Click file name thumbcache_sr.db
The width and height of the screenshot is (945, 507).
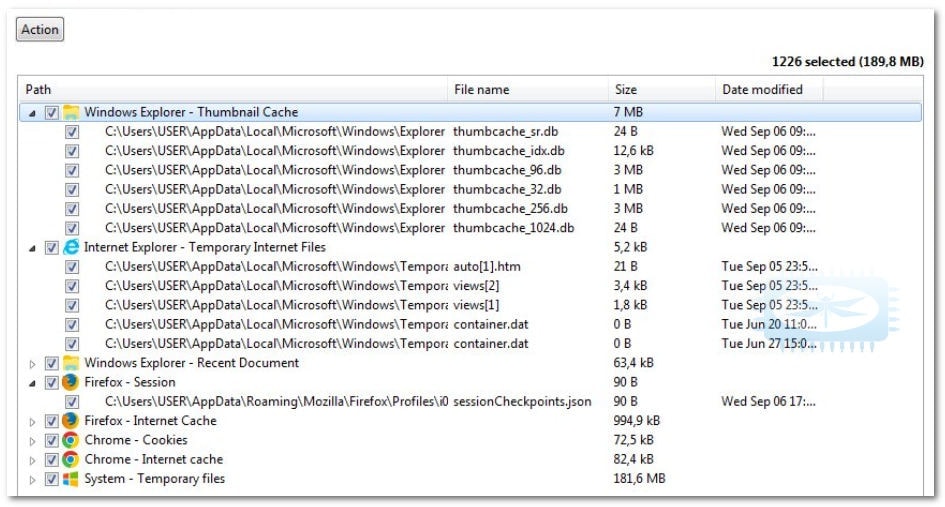(506, 131)
